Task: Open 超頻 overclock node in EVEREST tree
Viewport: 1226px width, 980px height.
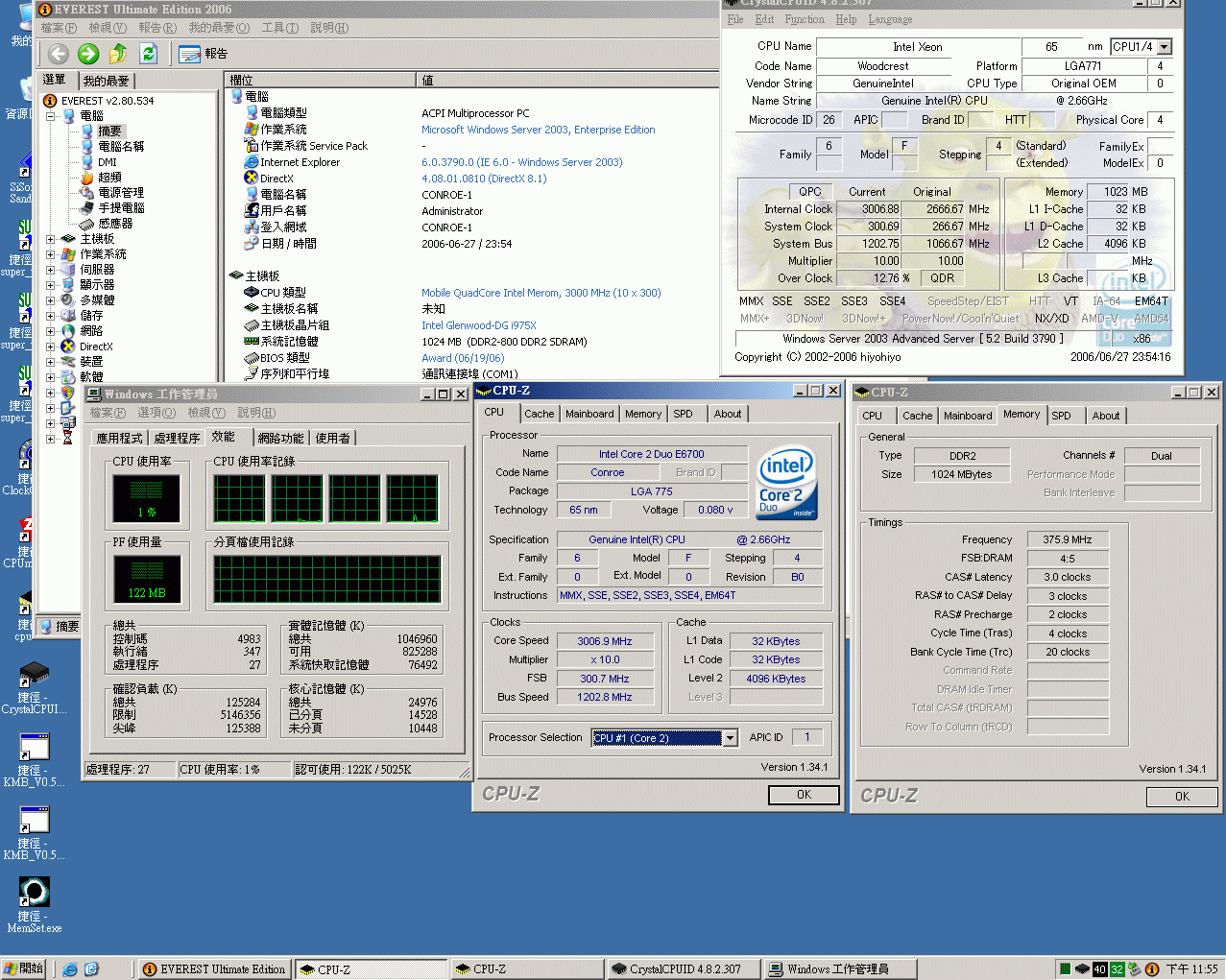Action: tap(109, 178)
